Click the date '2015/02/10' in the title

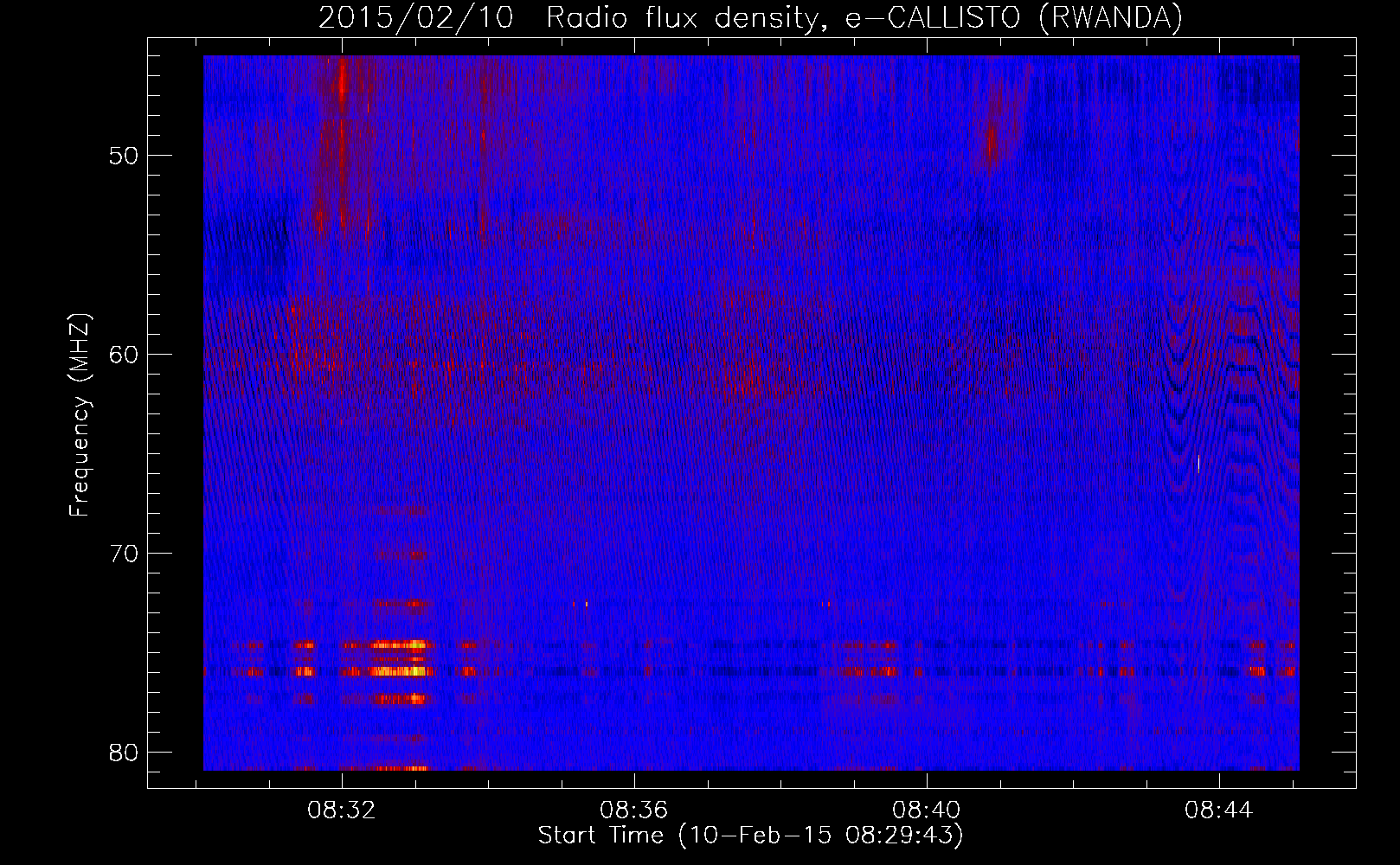pos(415,18)
